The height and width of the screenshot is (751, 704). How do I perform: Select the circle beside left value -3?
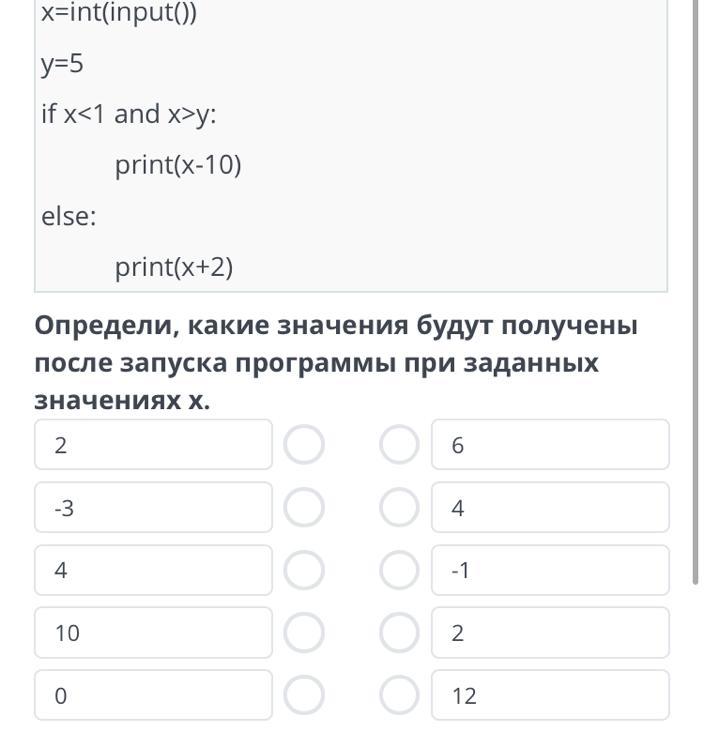pyautogui.click(x=304, y=508)
